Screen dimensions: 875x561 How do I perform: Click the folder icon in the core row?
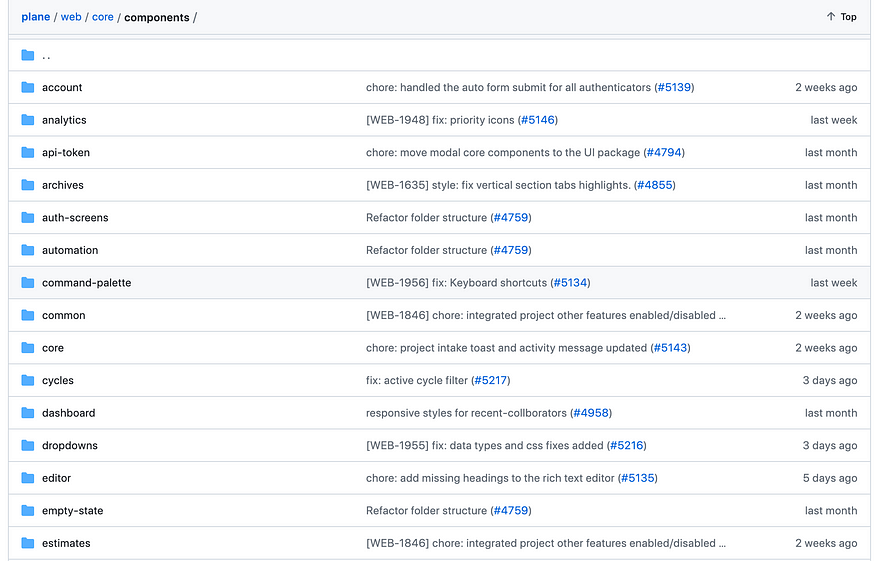pyautogui.click(x=27, y=348)
